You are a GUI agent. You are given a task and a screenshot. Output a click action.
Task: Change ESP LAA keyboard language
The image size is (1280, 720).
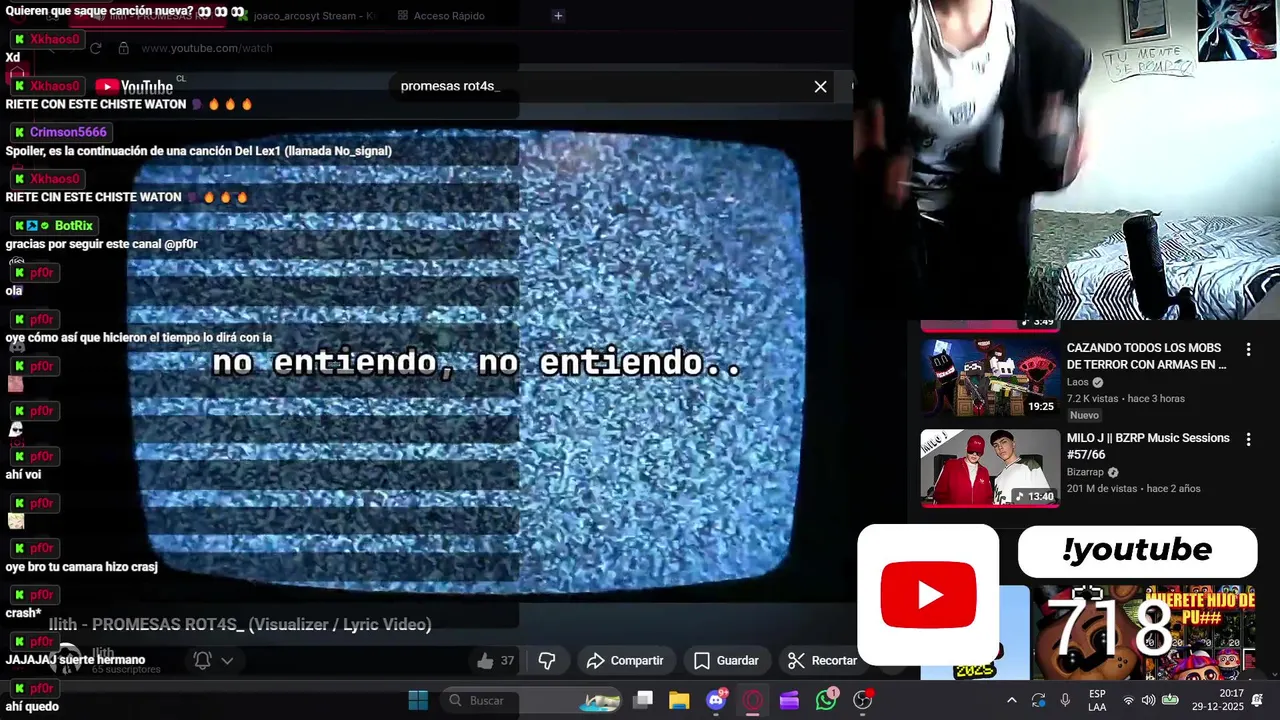coord(1097,700)
